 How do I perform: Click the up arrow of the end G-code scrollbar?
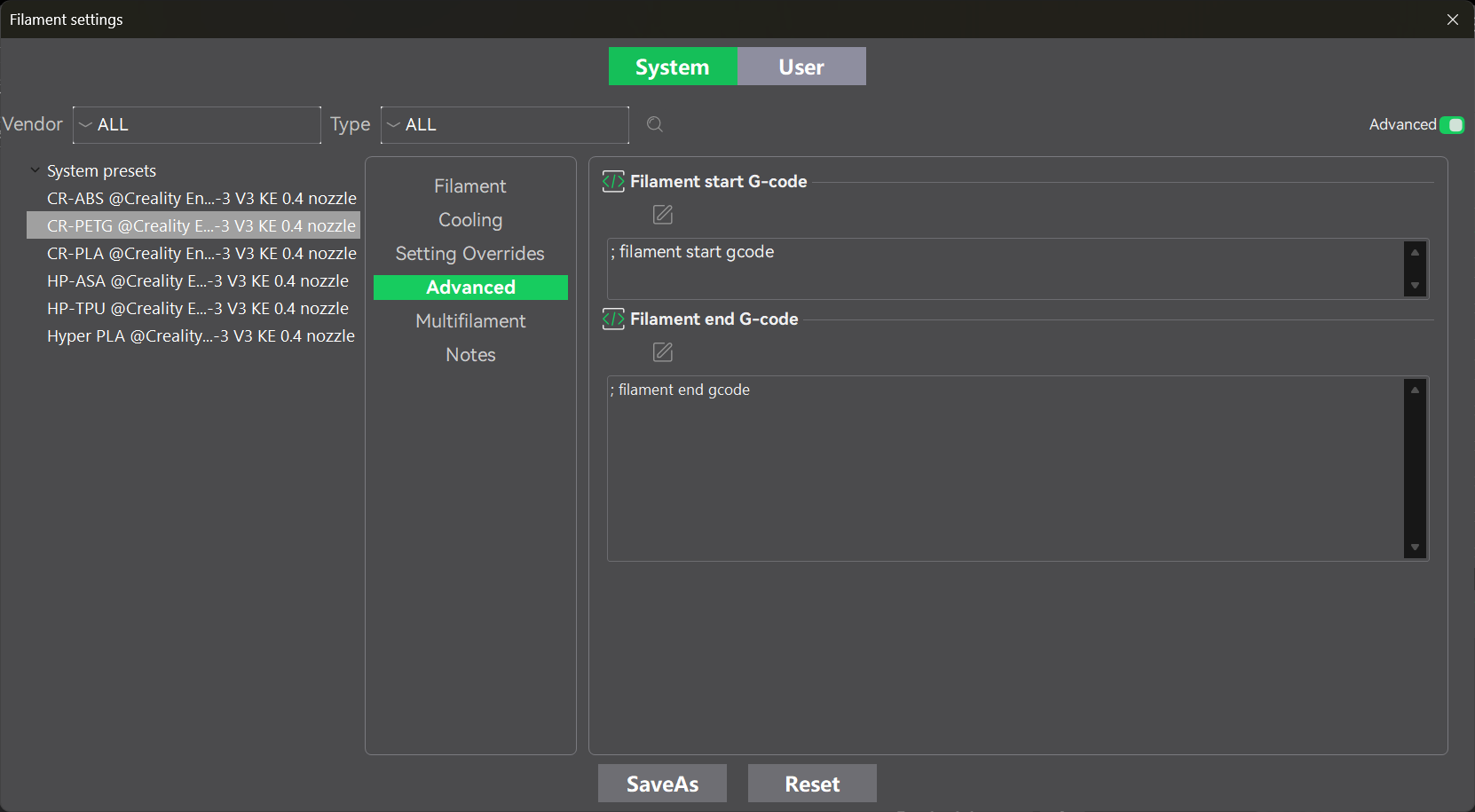click(x=1415, y=390)
